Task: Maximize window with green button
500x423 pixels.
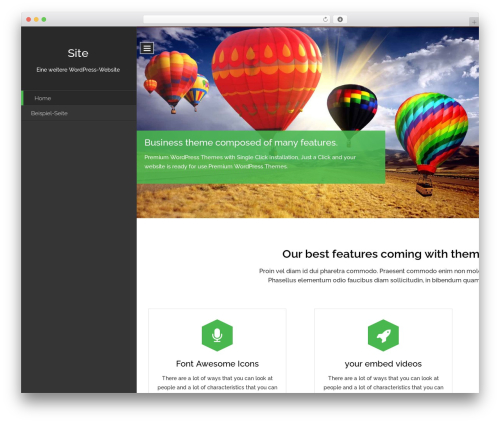Action: [x=44, y=19]
